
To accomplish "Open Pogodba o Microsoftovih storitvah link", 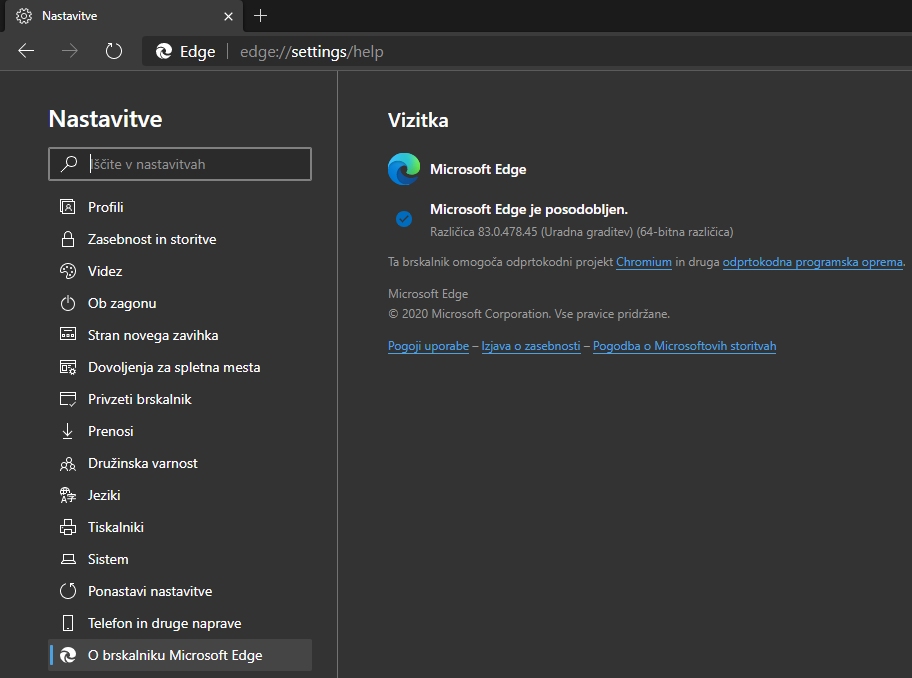I will tap(685, 346).
